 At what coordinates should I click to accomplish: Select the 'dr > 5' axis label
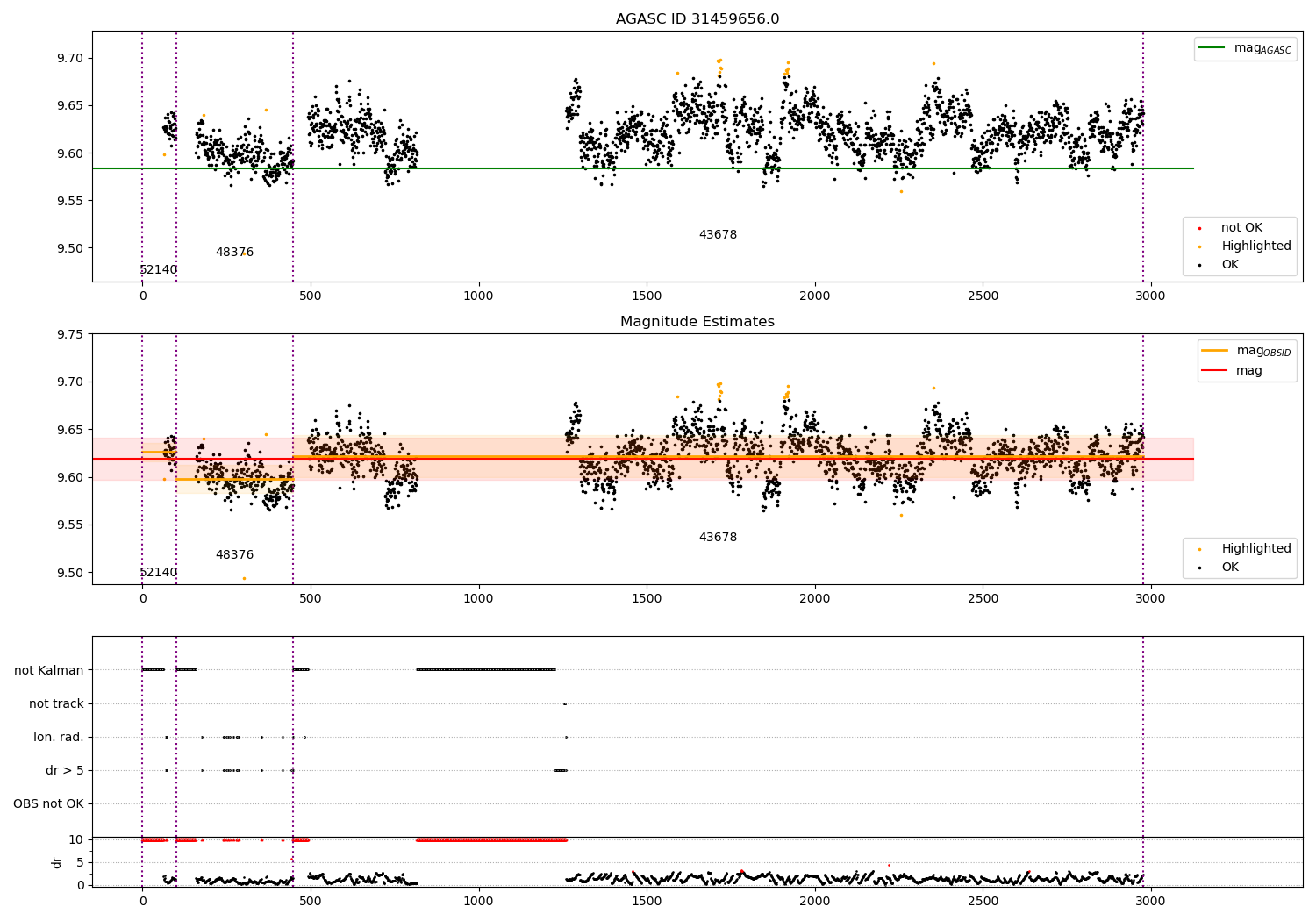pos(65,770)
